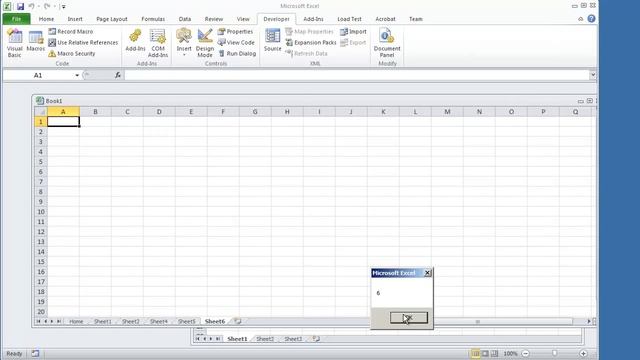Click the horizontal scrollbar in Book1
Viewport: 640px width, 360px height.
[x=478, y=321]
